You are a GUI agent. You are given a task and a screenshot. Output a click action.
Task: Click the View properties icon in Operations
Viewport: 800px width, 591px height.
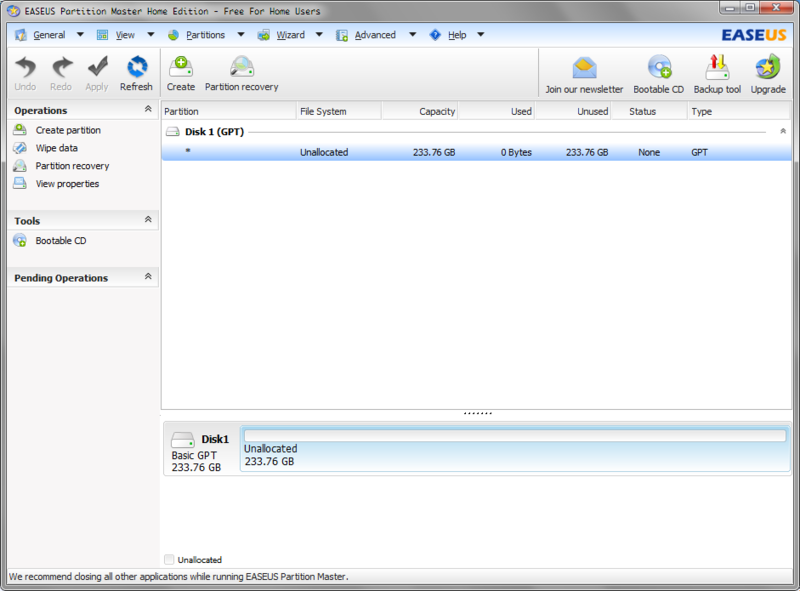20,183
